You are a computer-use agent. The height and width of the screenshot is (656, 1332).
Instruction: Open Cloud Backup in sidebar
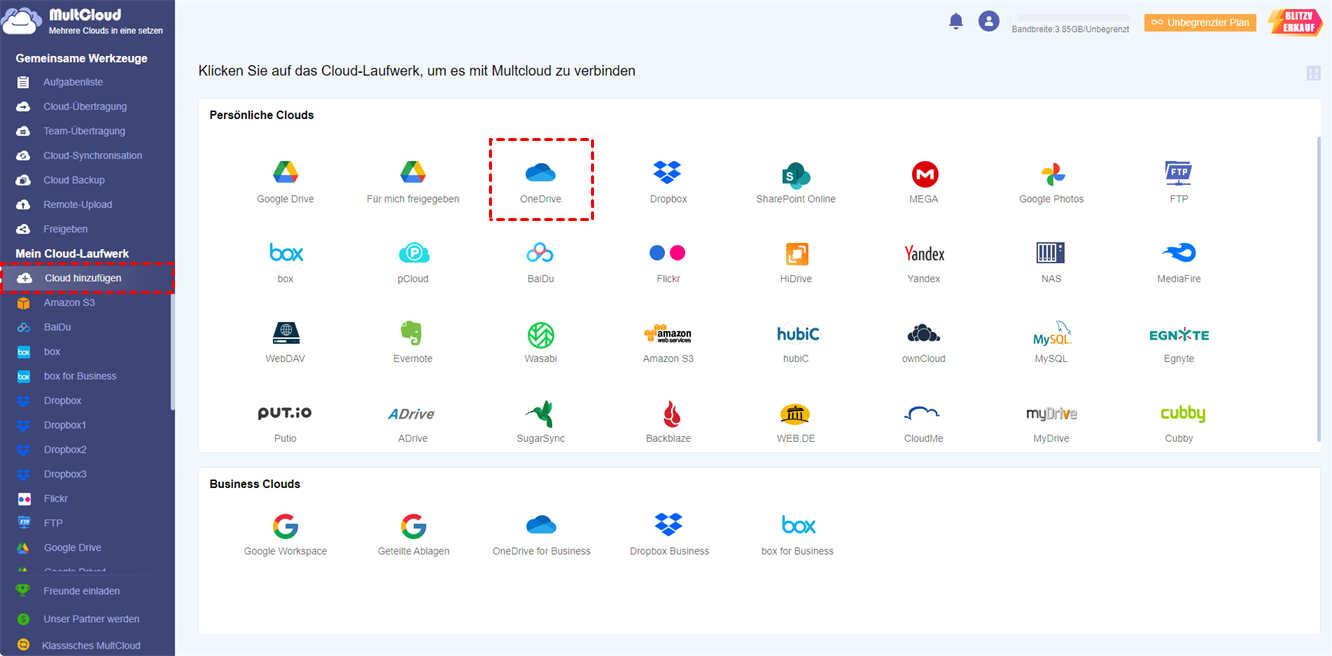(x=74, y=180)
